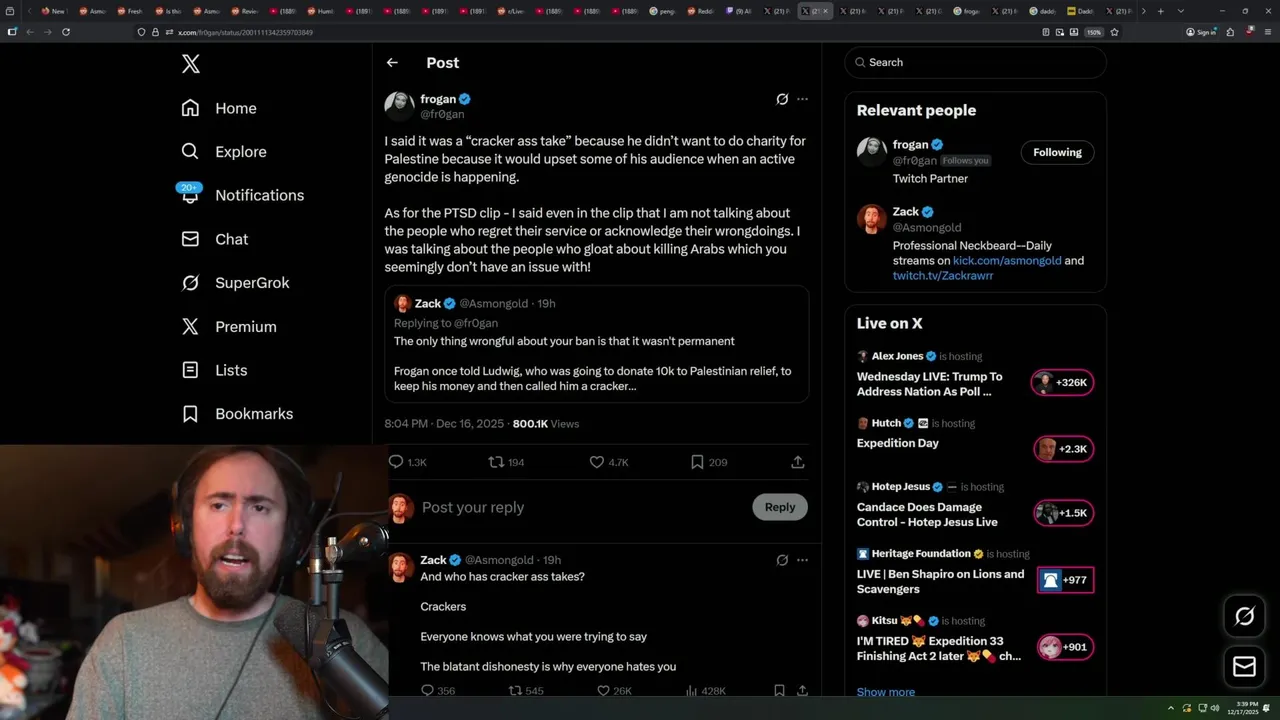The image size is (1280, 720).
Task: Join Alex Jones live +326K
Action: pos(1062,383)
